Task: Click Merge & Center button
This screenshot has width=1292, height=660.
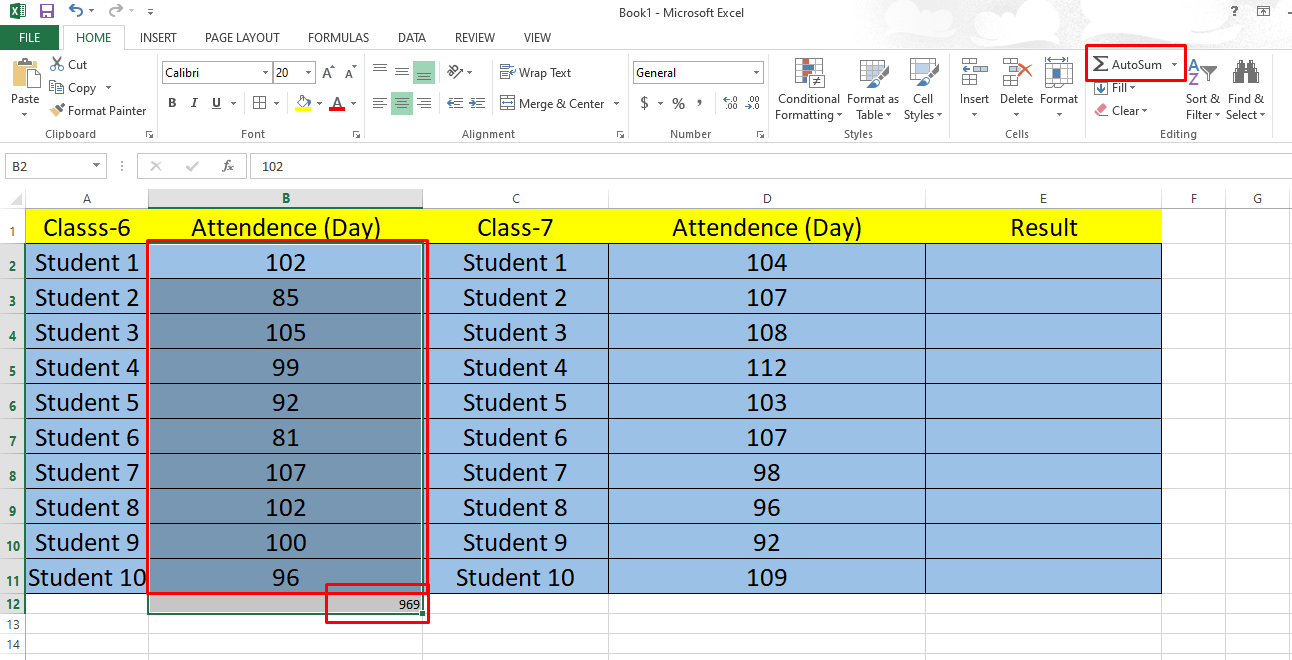Action: 552,104
